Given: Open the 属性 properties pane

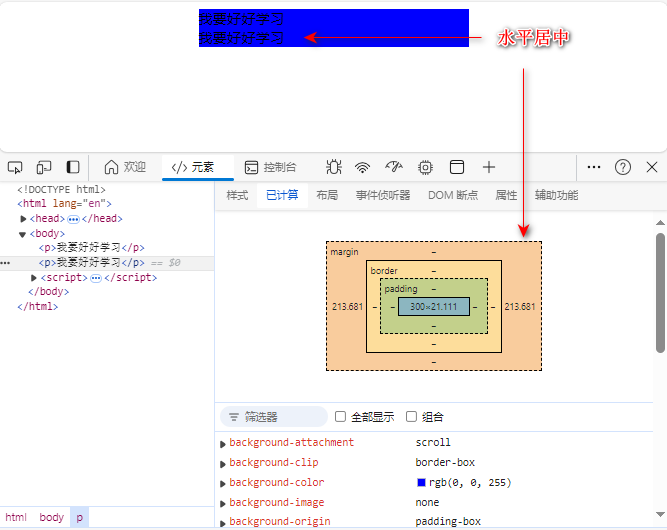Looking at the screenshot, I should (x=506, y=195).
